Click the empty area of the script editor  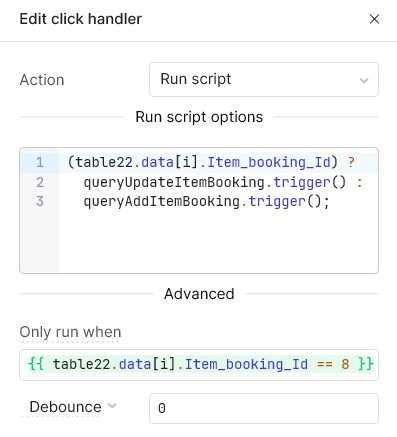click(x=218, y=242)
